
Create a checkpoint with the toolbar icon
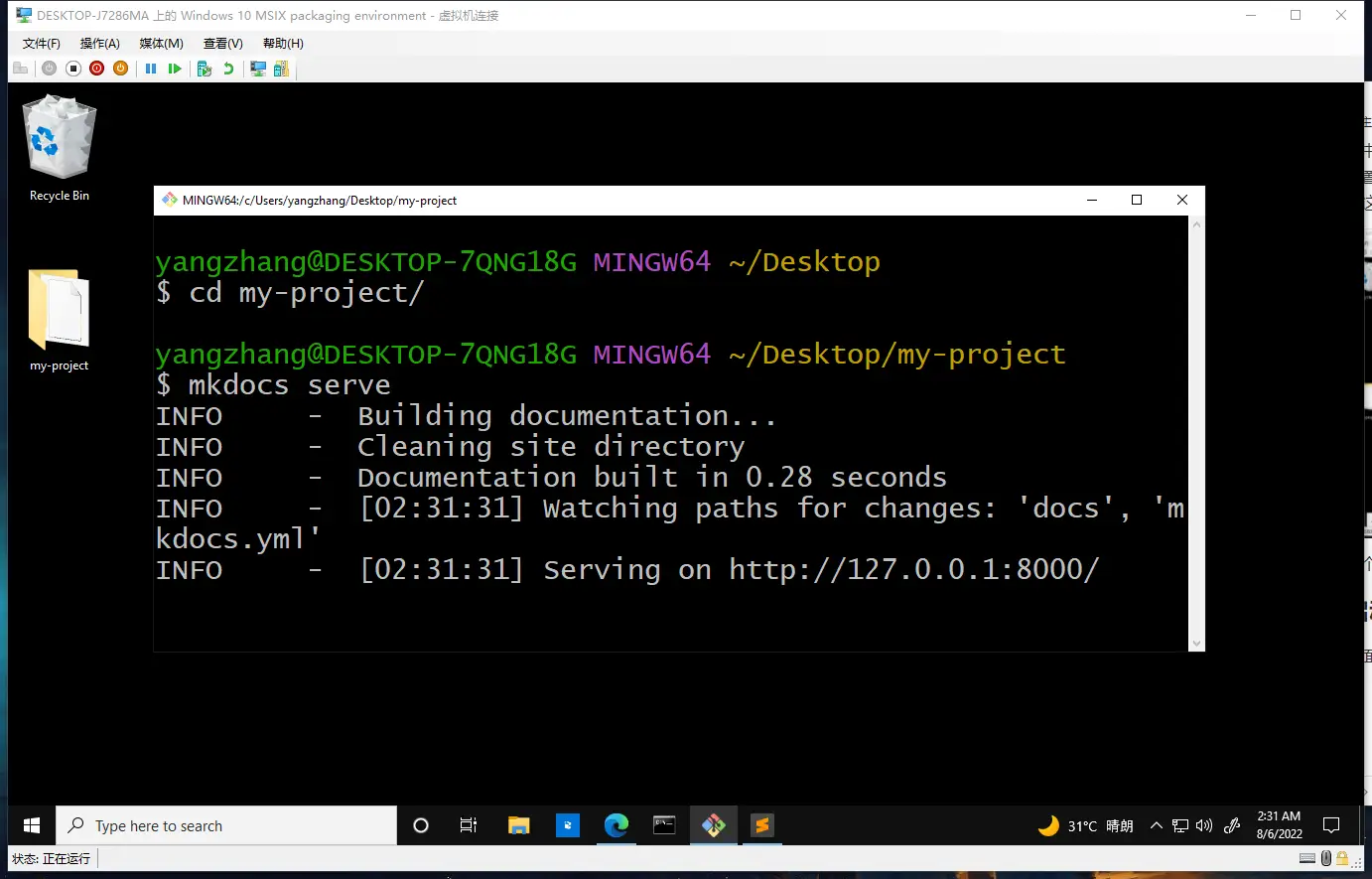[x=205, y=69]
